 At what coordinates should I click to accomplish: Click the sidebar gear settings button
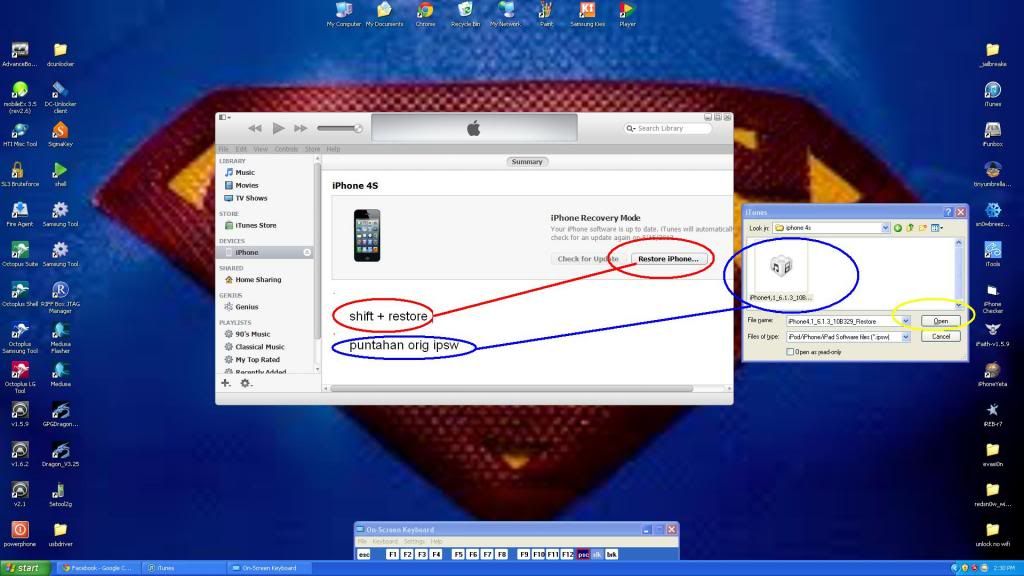pos(246,383)
